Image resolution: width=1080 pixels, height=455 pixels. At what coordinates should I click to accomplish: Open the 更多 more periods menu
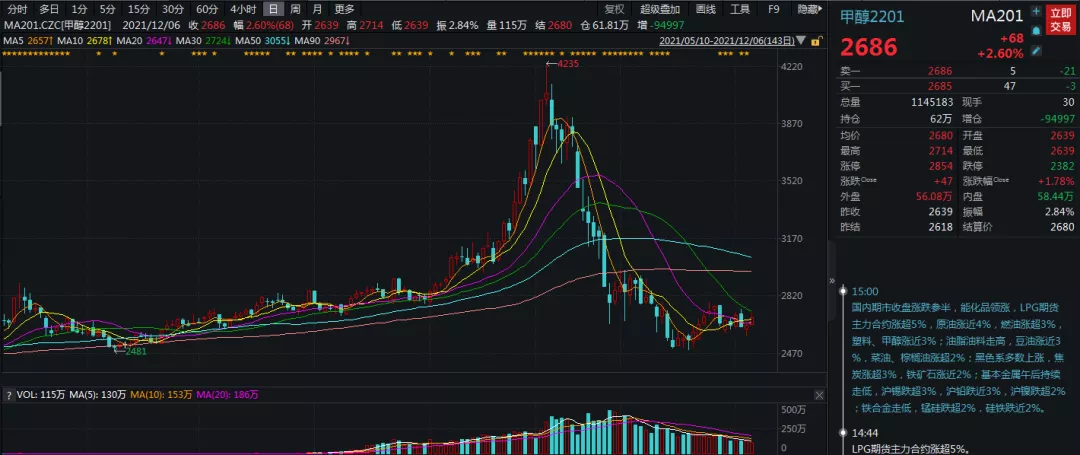click(x=344, y=9)
